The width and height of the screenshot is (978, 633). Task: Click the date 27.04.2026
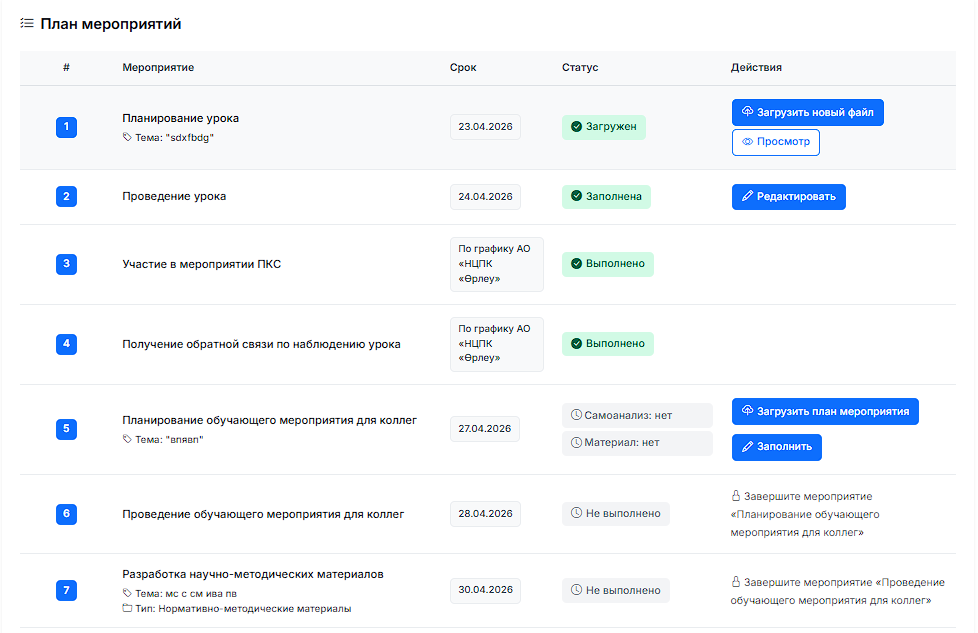(x=485, y=429)
